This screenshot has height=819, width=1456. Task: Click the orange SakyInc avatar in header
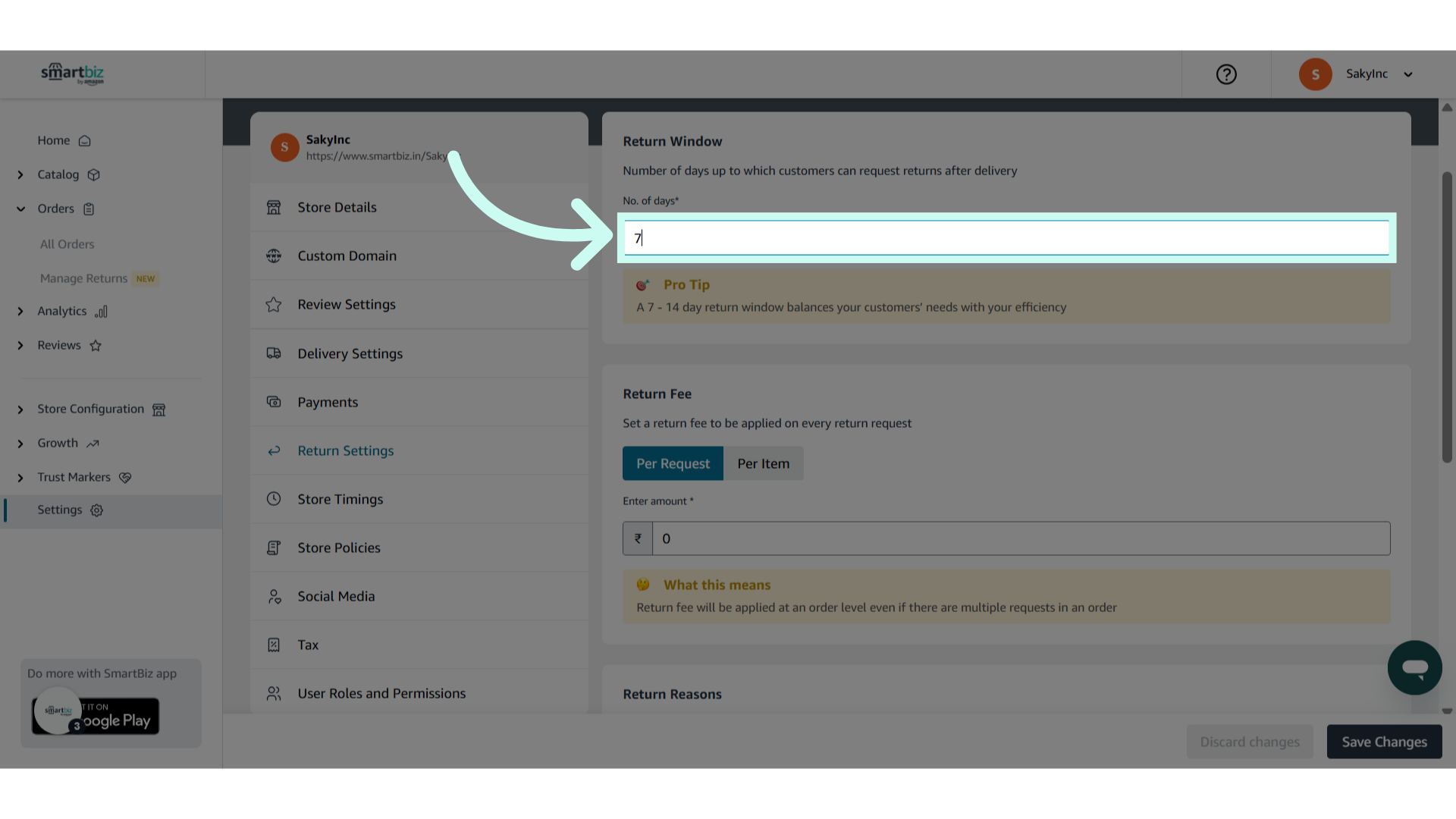pyautogui.click(x=1315, y=74)
